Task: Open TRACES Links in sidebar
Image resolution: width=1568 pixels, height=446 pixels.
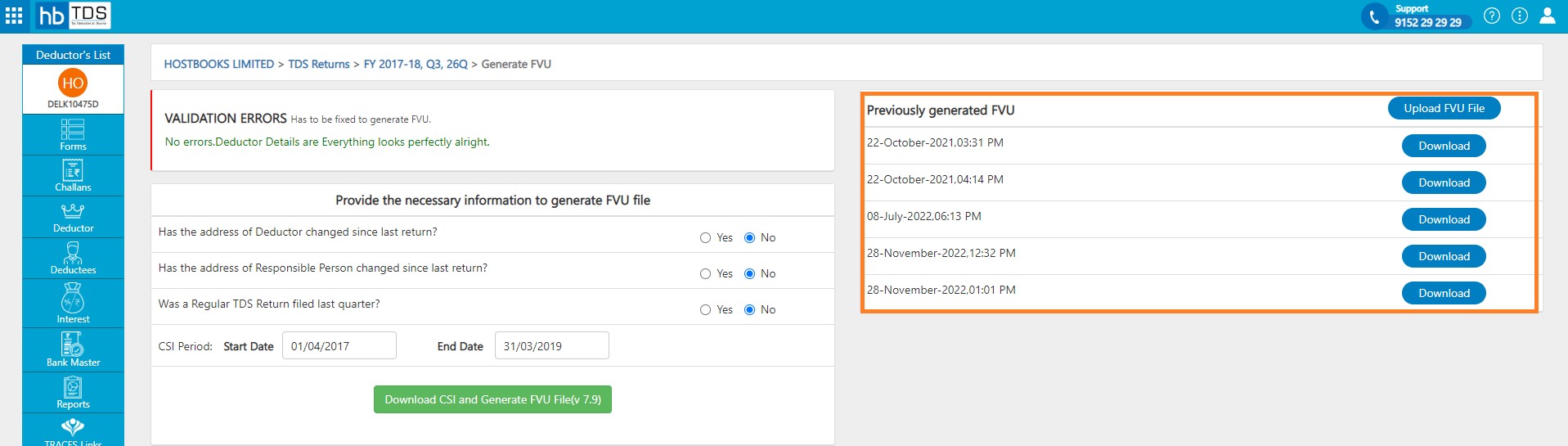Action: pyautogui.click(x=73, y=431)
